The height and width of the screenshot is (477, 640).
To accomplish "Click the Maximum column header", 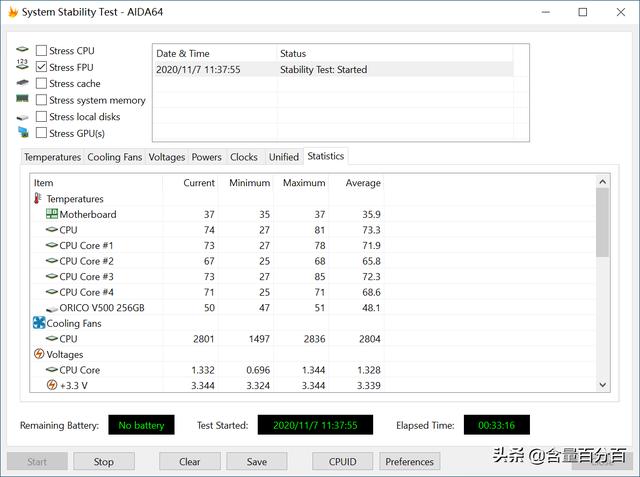I will [x=304, y=183].
